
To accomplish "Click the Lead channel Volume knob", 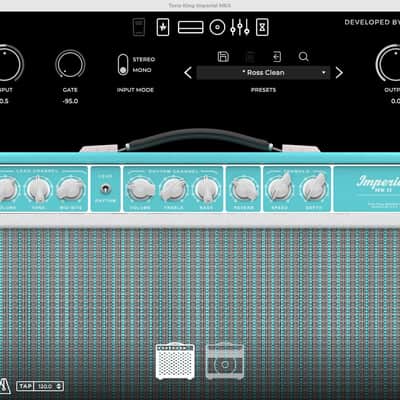I will tap(7, 189).
